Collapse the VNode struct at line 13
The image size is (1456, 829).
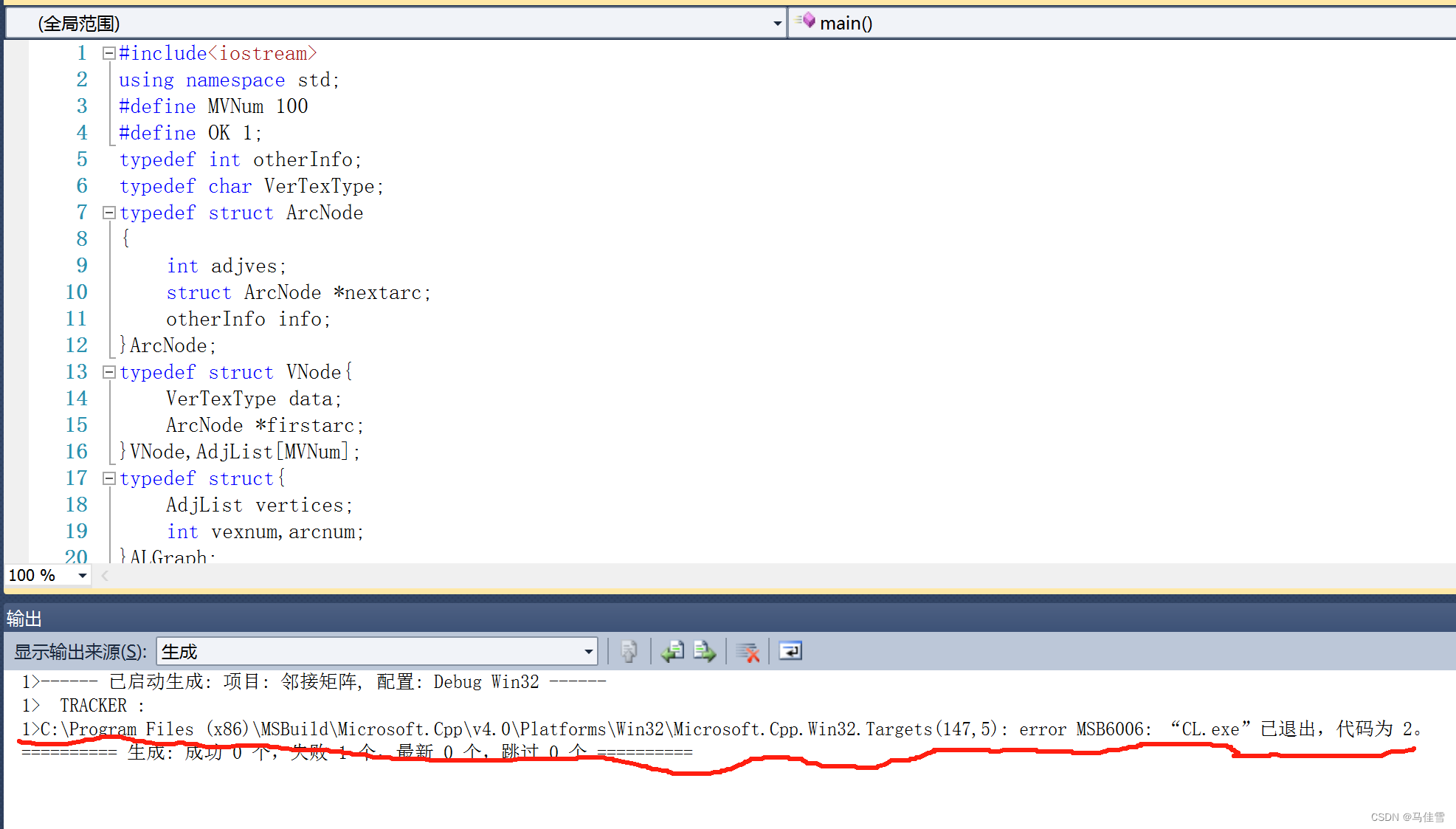coord(108,372)
